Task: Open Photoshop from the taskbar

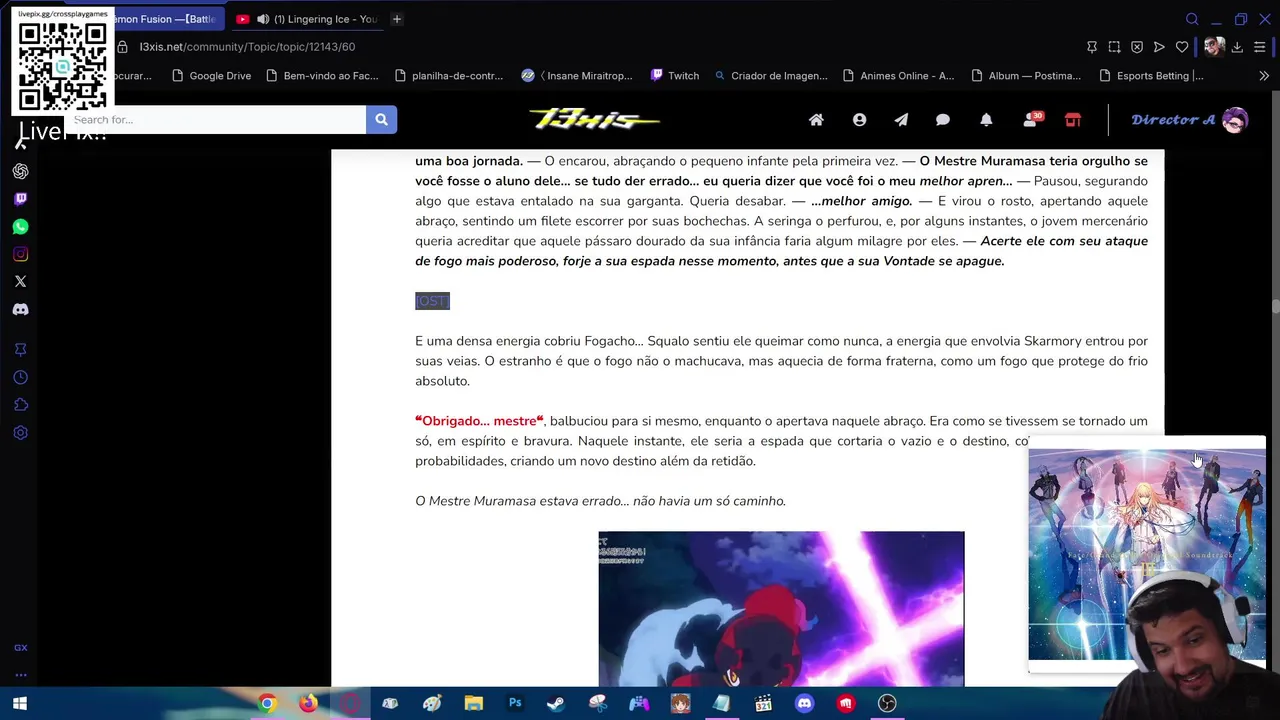Action: (515, 704)
